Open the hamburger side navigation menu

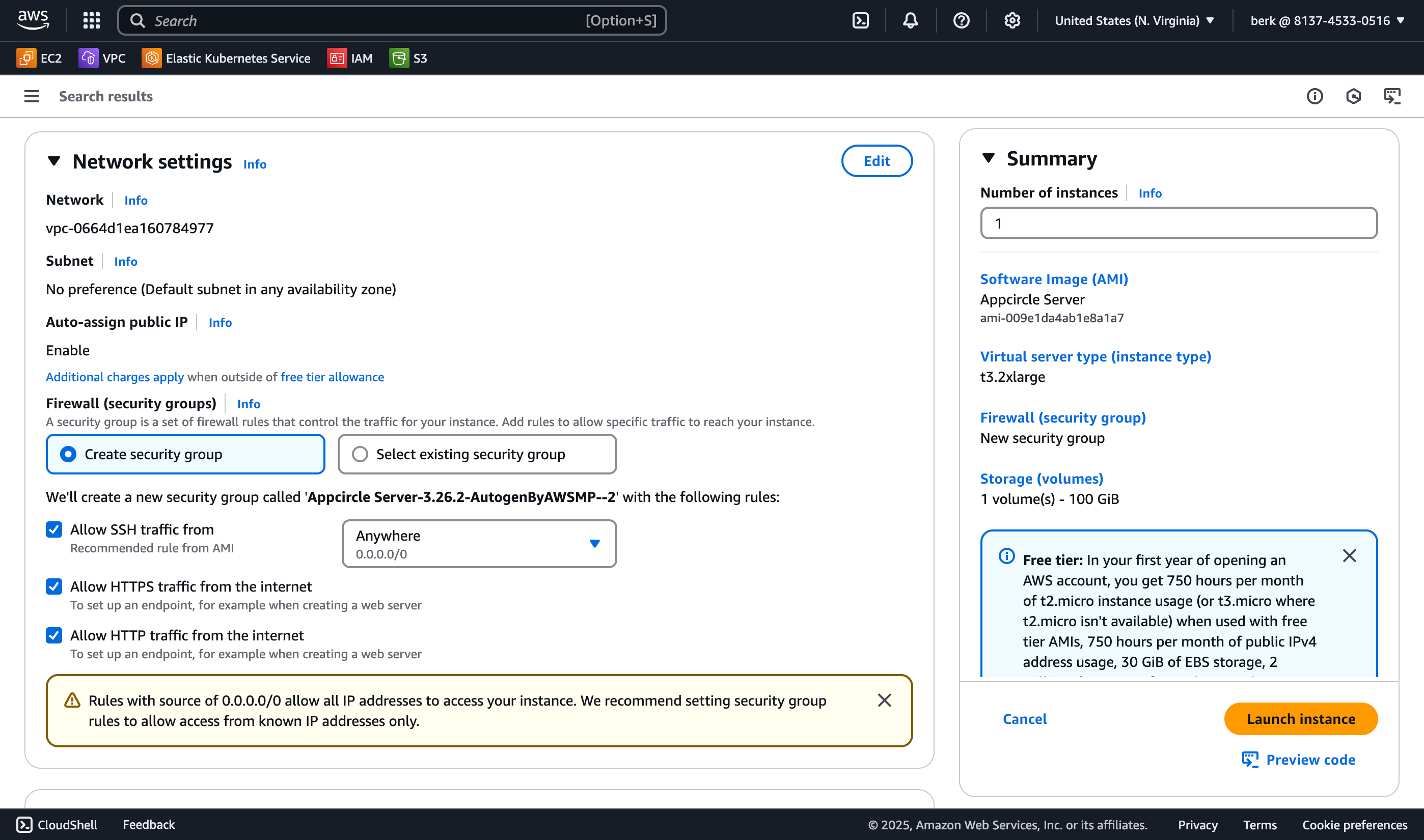click(x=32, y=96)
